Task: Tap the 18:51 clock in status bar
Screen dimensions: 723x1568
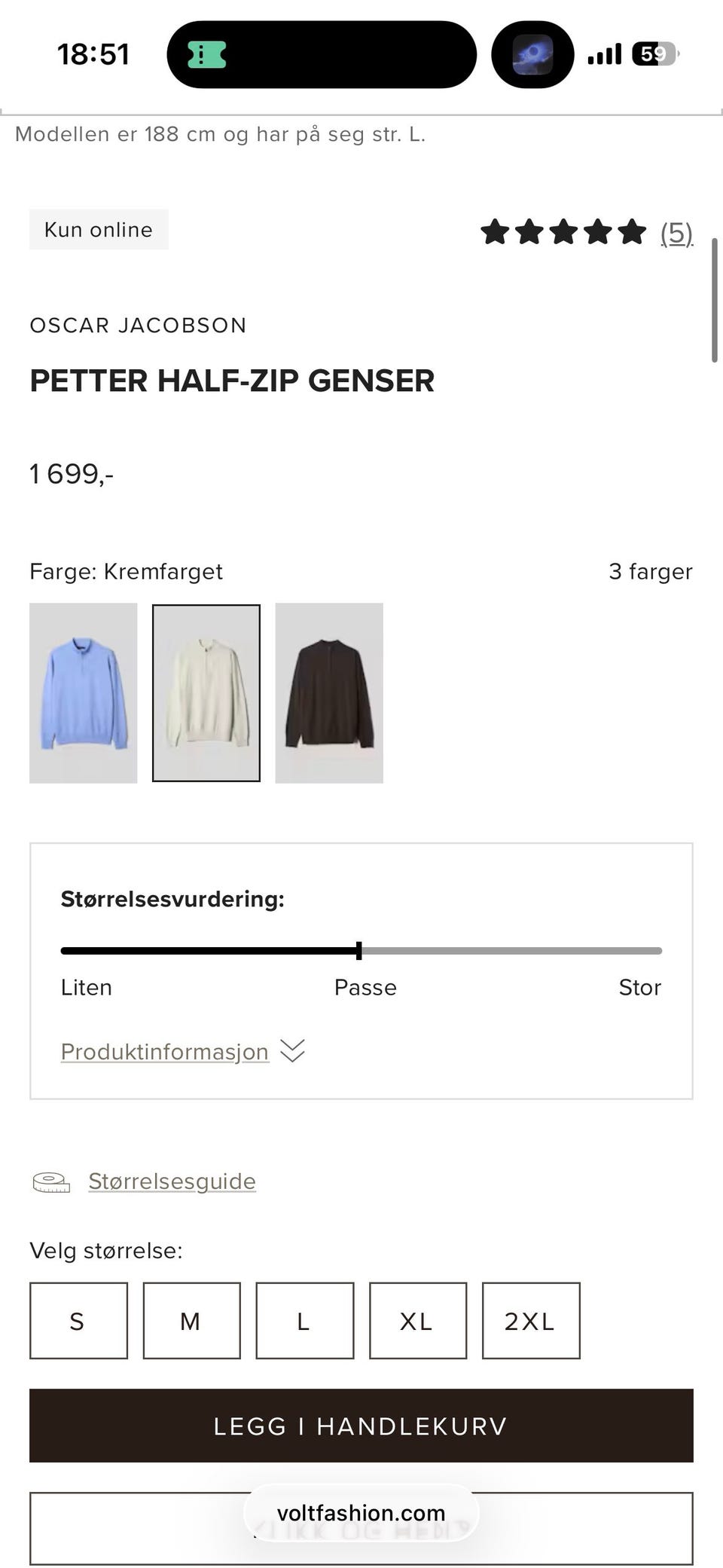Action: click(x=93, y=54)
